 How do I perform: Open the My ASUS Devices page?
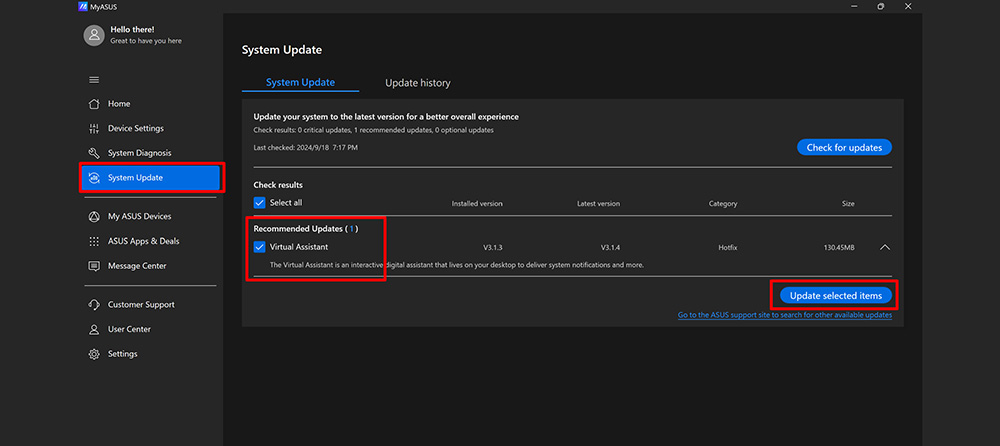139,216
